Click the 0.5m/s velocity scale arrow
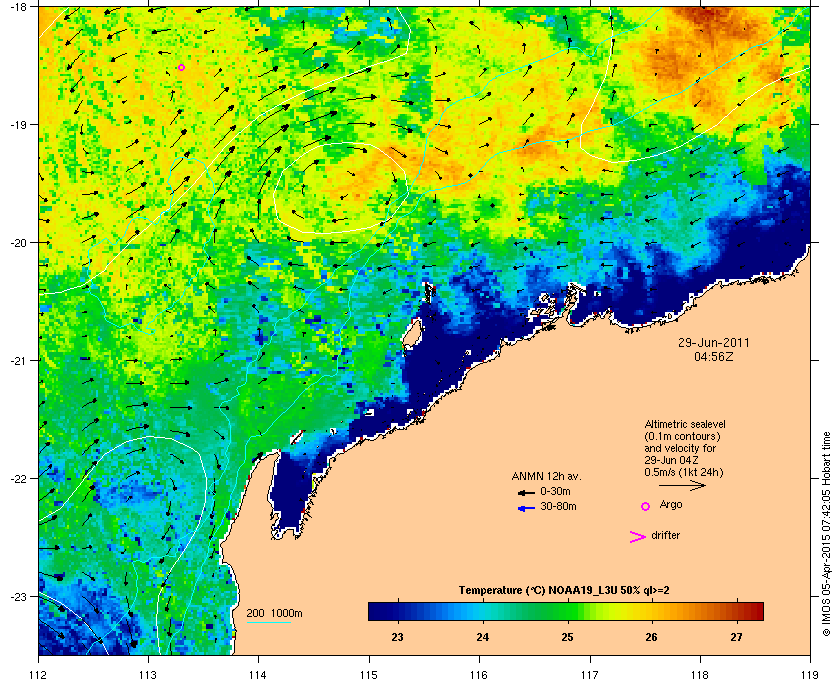The image size is (840, 680). [682, 485]
